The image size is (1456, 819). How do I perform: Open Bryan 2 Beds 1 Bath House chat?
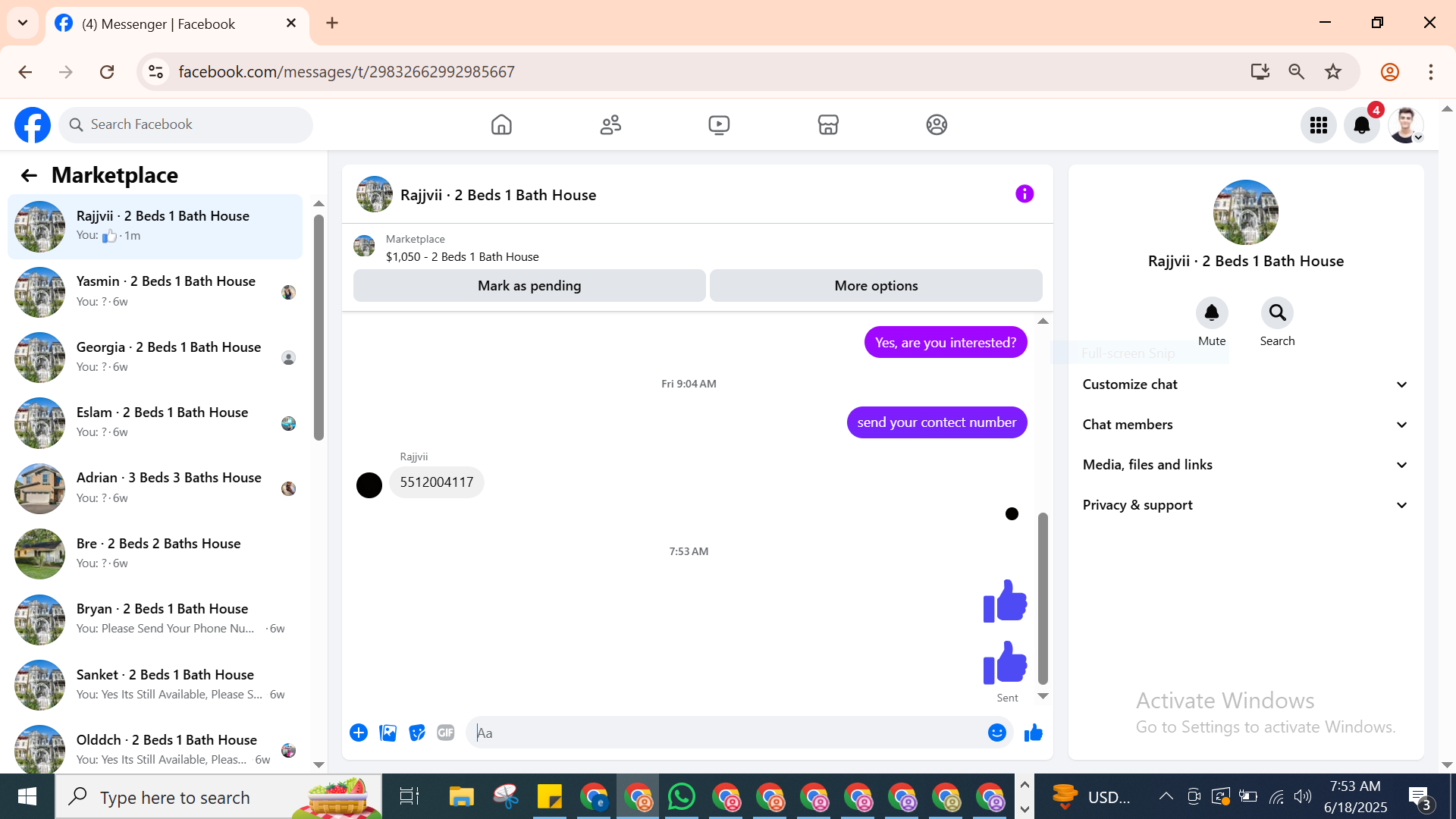tap(155, 619)
